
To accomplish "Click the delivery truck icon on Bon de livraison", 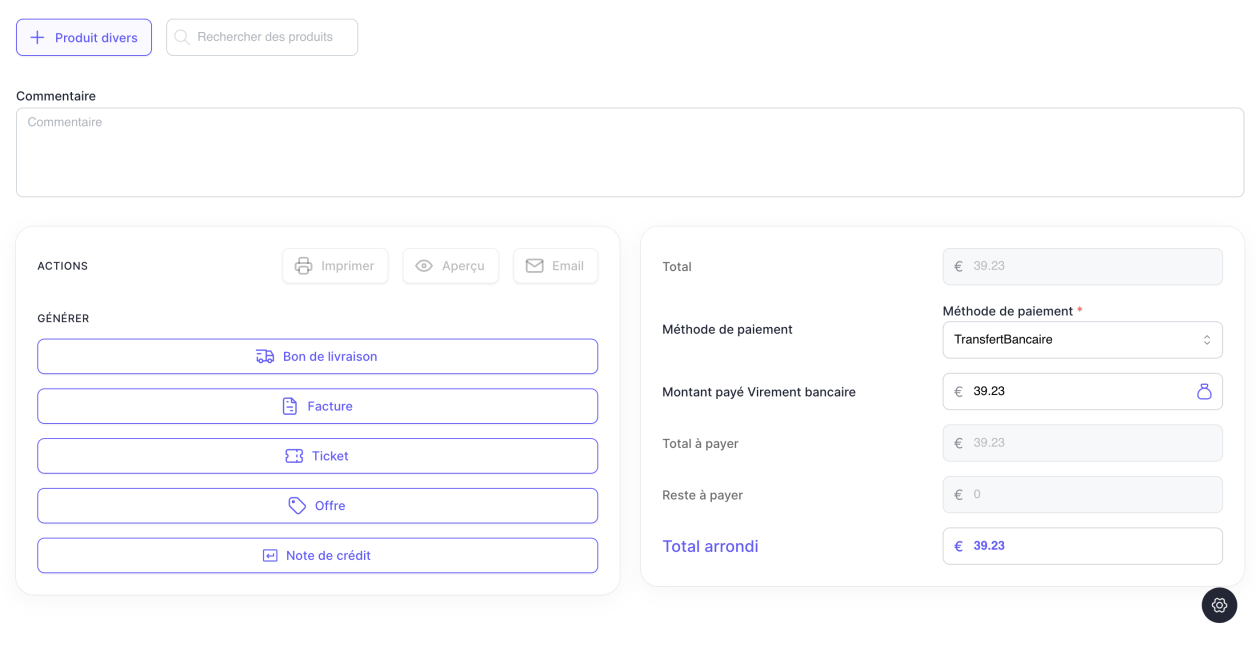I will click(x=264, y=356).
